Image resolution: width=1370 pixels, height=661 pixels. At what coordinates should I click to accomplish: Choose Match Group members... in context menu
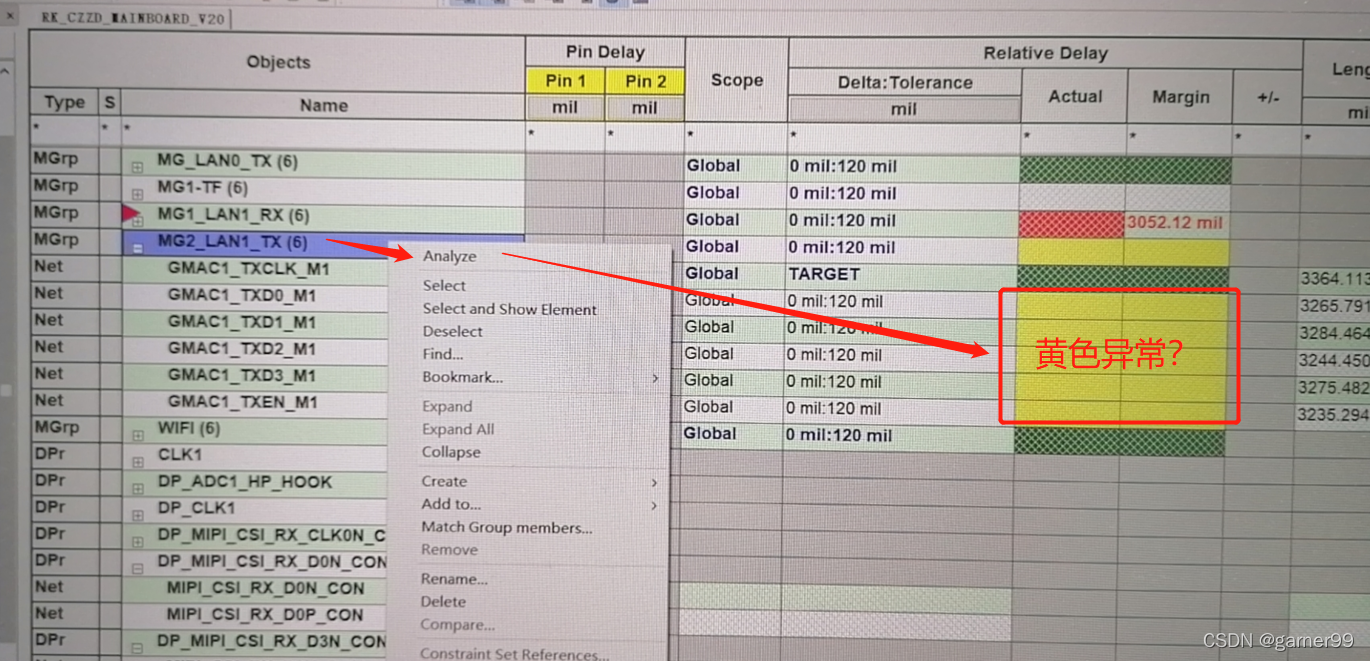(x=506, y=527)
